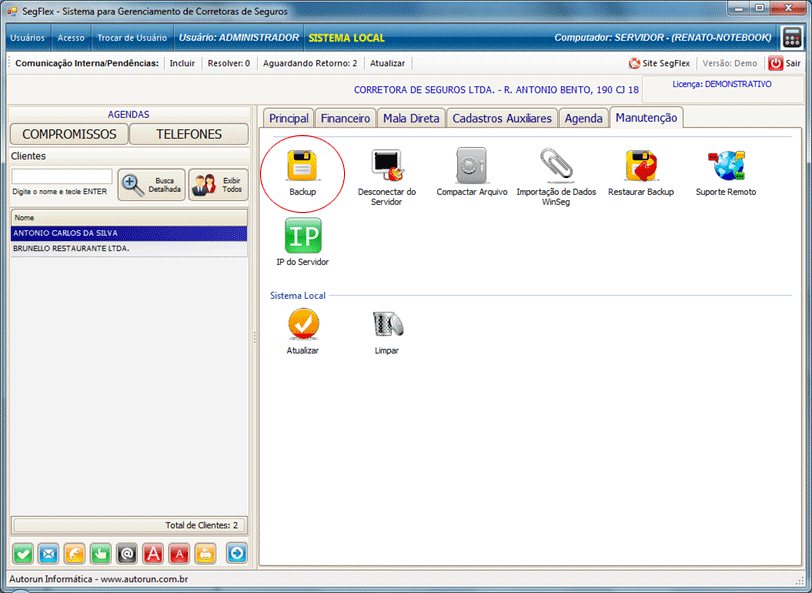
Task: Open the Restaurar Backup icon
Action: point(641,166)
